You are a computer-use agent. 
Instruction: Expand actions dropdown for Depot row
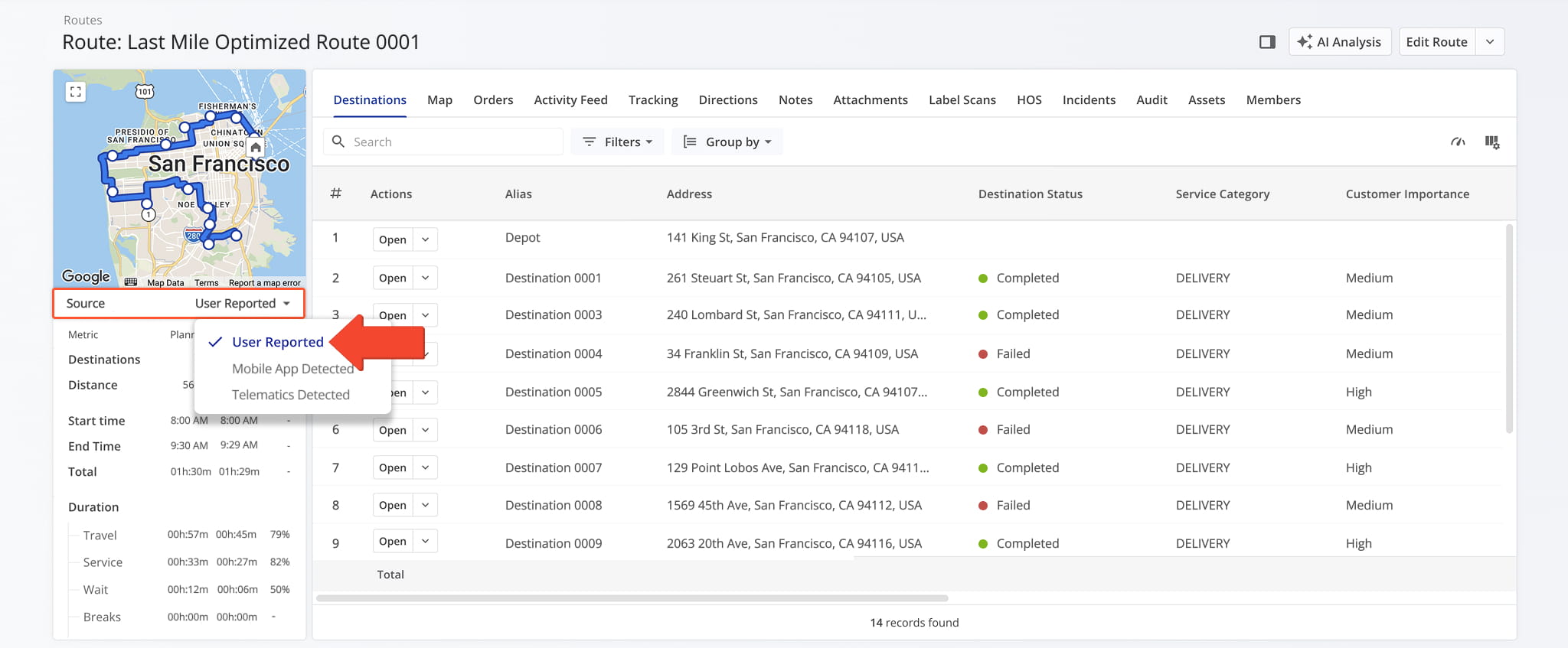426,239
